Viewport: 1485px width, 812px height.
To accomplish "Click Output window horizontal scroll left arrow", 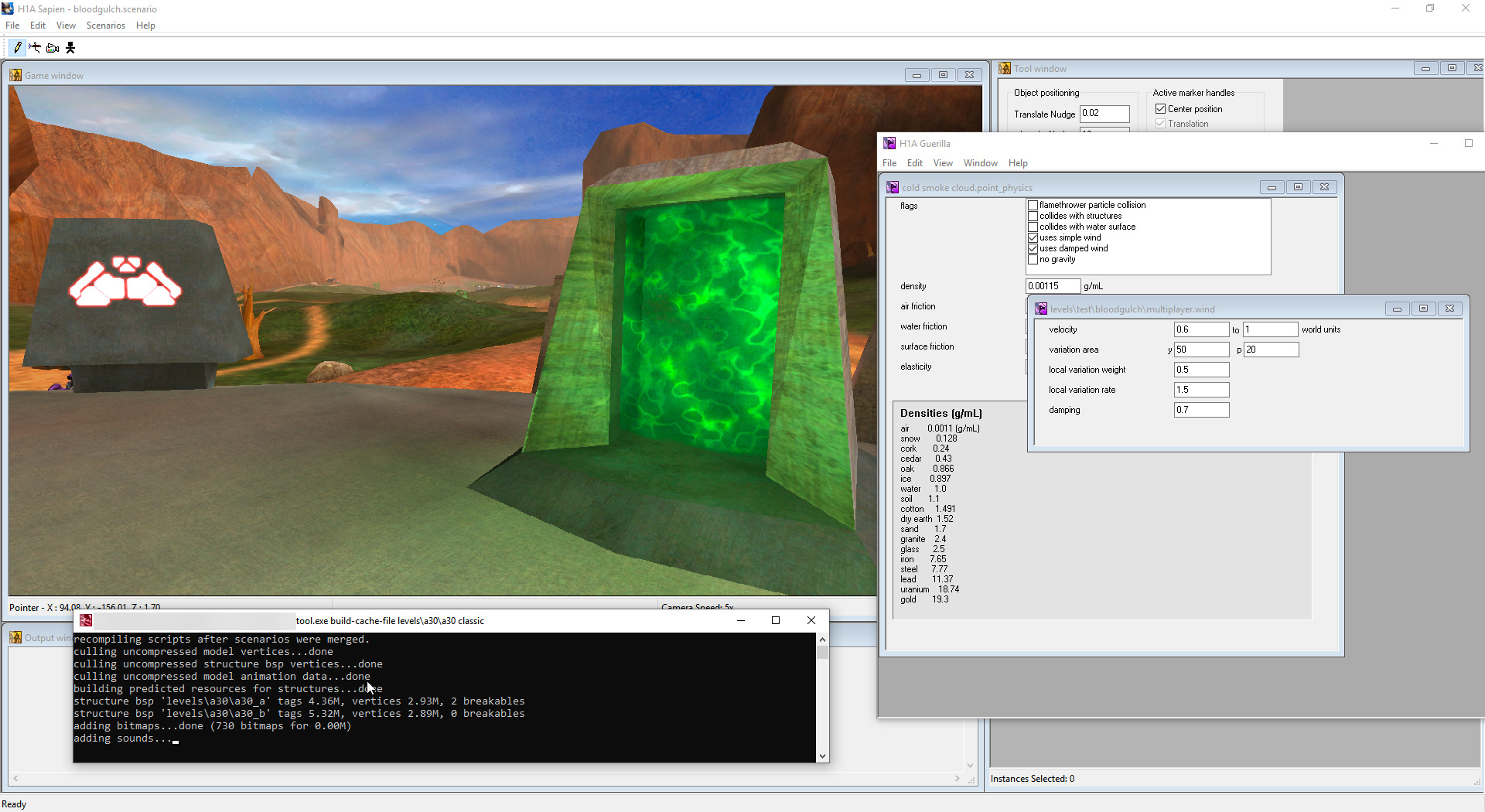I will pos(15,779).
